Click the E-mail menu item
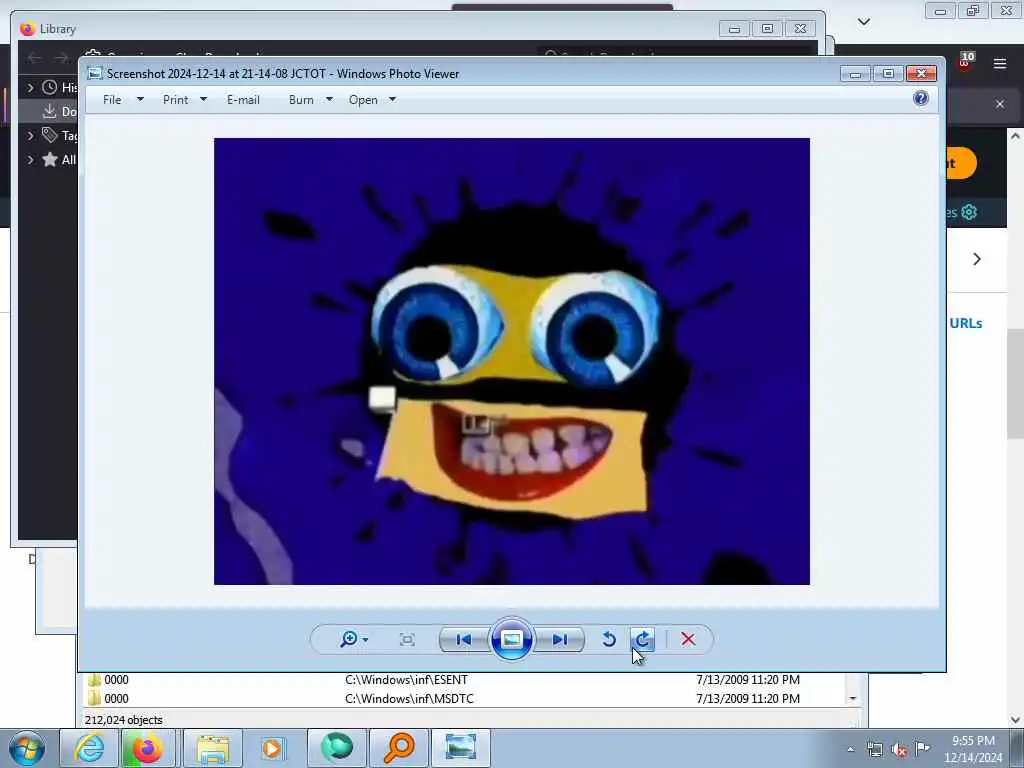Screen dimensions: 1024x768 243,100
